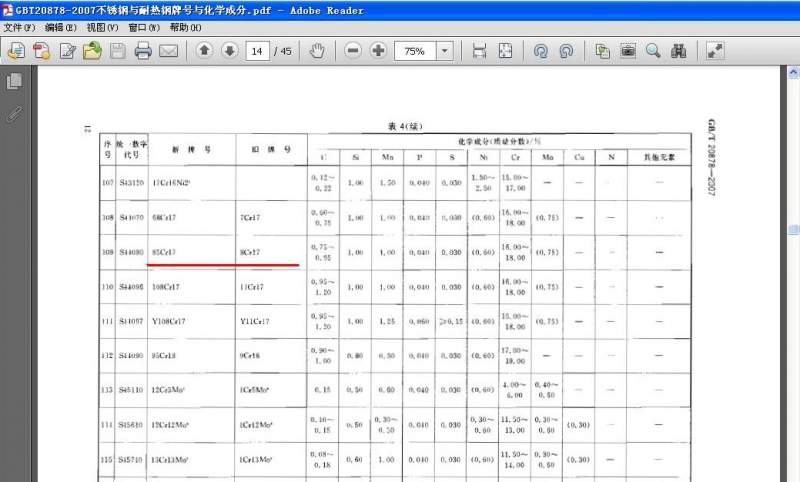
Task: Click the new grade cell "12Cr5Mo"
Action: 168,390
